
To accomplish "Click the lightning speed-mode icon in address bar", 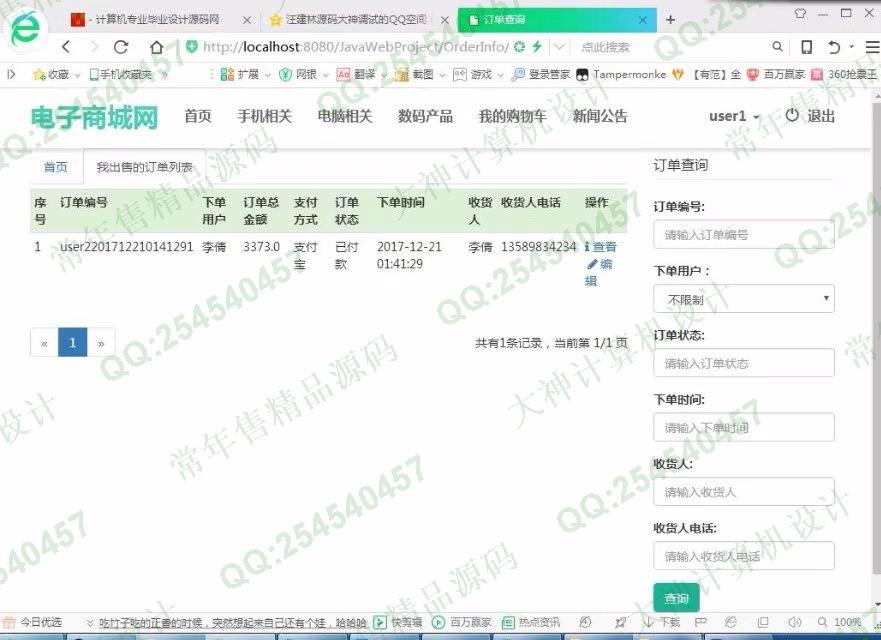I will 537,47.
